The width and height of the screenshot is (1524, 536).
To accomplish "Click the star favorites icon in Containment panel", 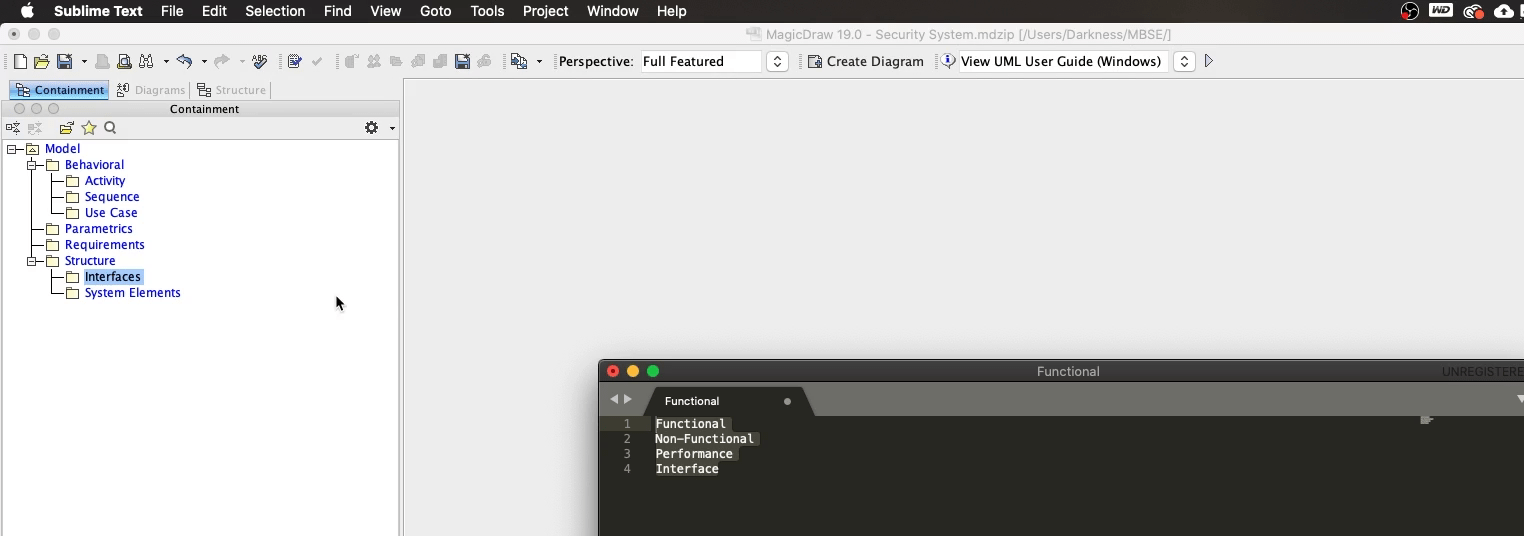I will tap(89, 128).
